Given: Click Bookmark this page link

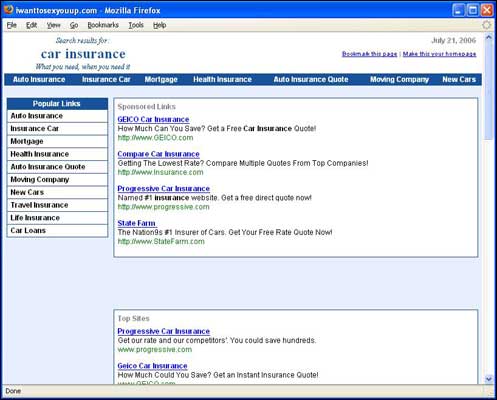Looking at the screenshot, I should click(x=370, y=54).
